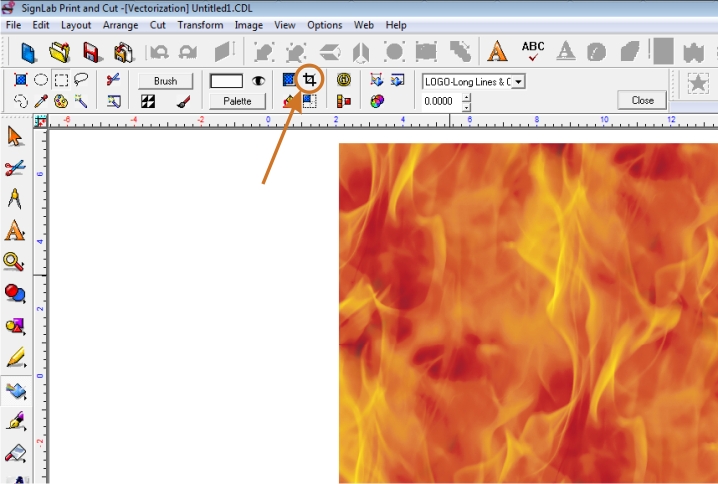Choose the ellipse selection tool

41,80
